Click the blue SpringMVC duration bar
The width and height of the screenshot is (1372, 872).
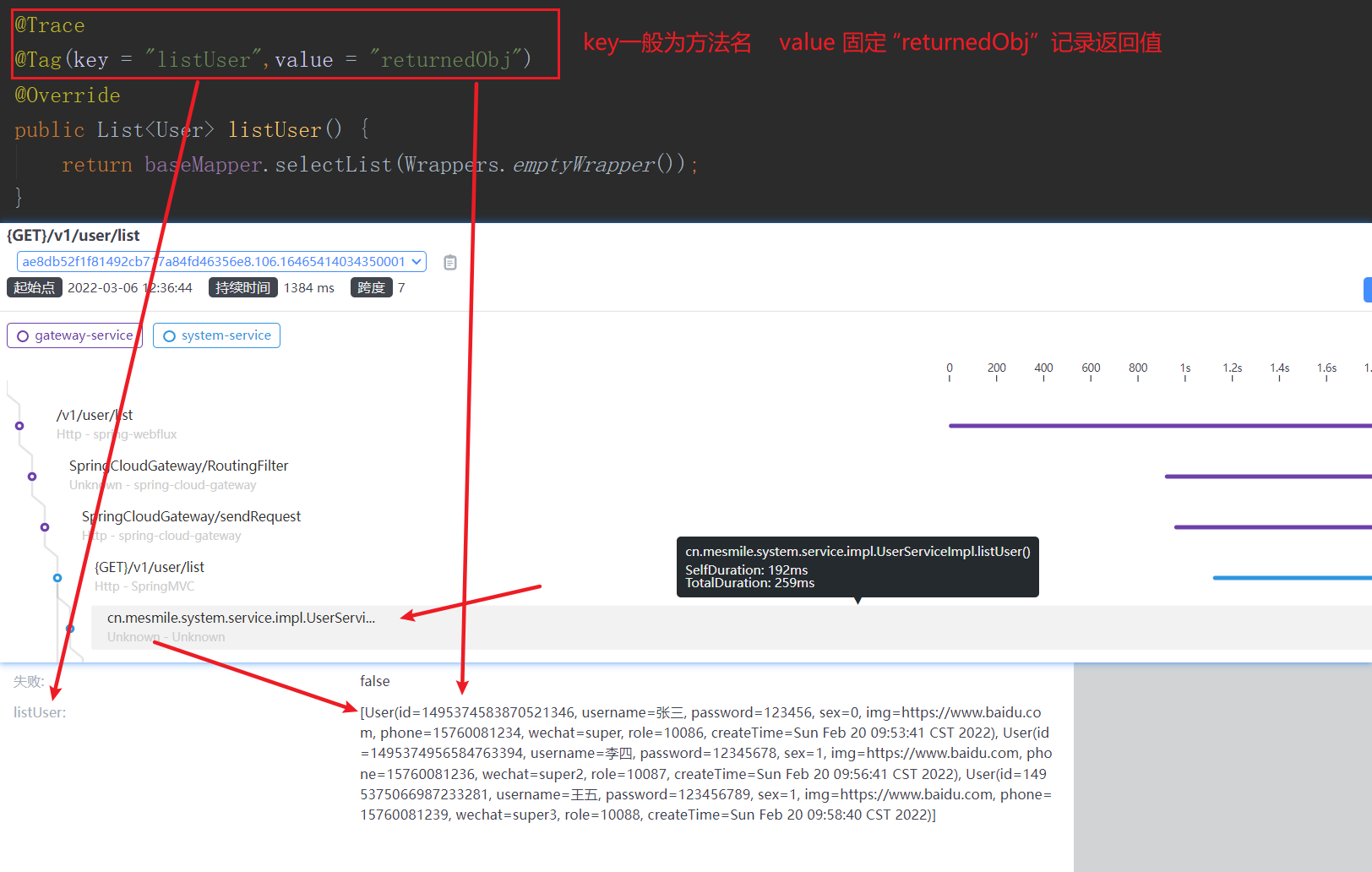1291,578
